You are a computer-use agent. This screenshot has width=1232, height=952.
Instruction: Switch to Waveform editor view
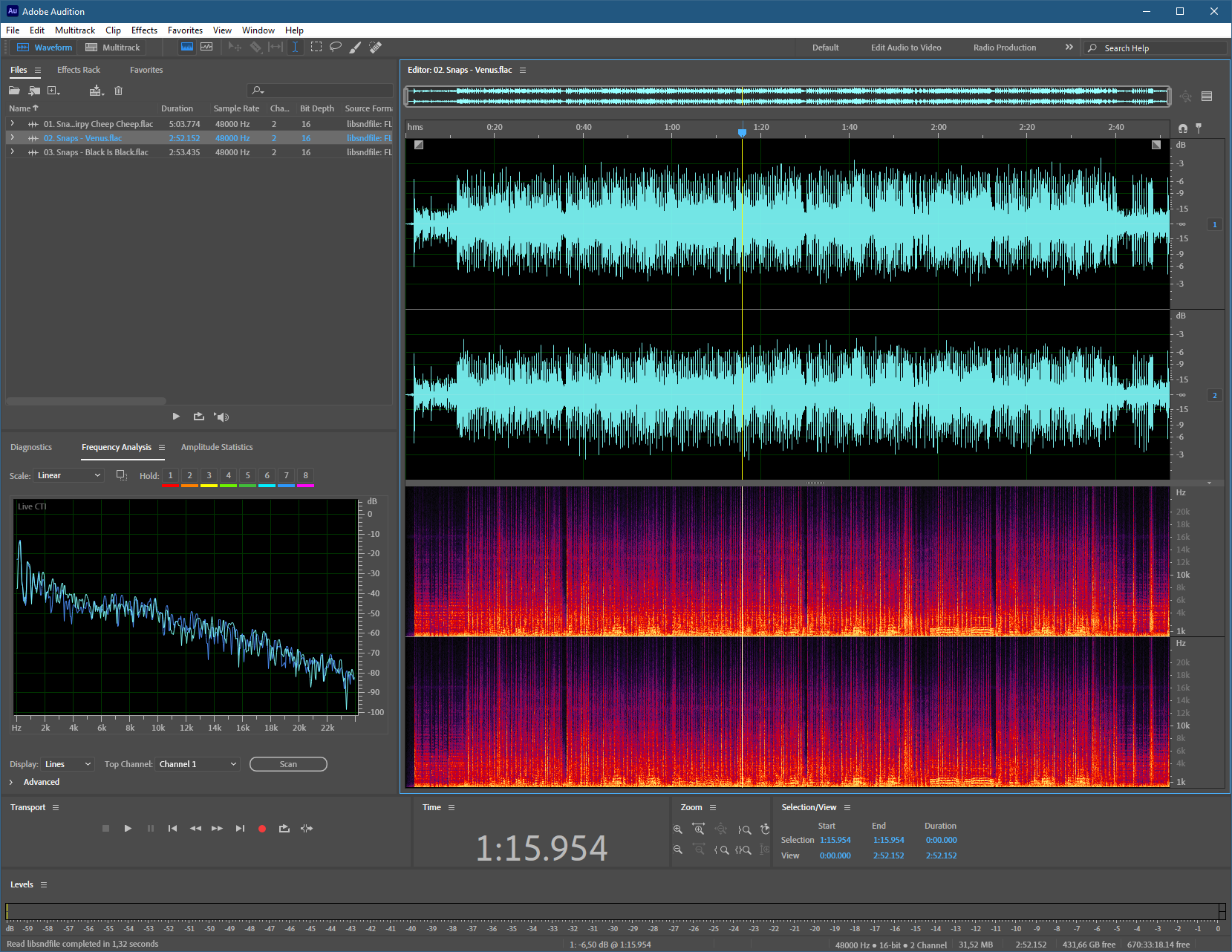[45, 48]
